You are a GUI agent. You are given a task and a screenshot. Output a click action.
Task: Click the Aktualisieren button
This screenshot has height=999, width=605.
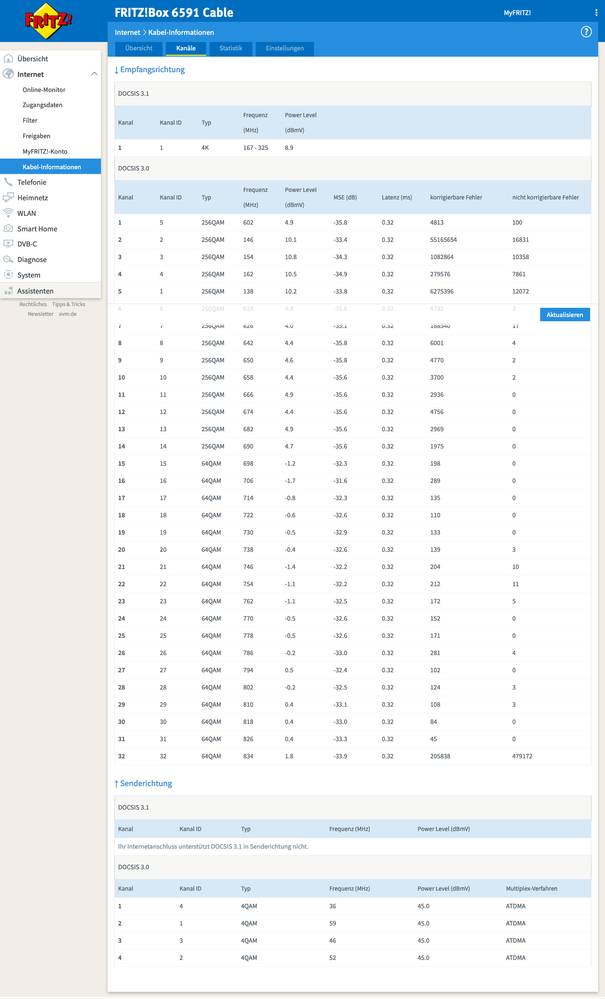tap(565, 315)
